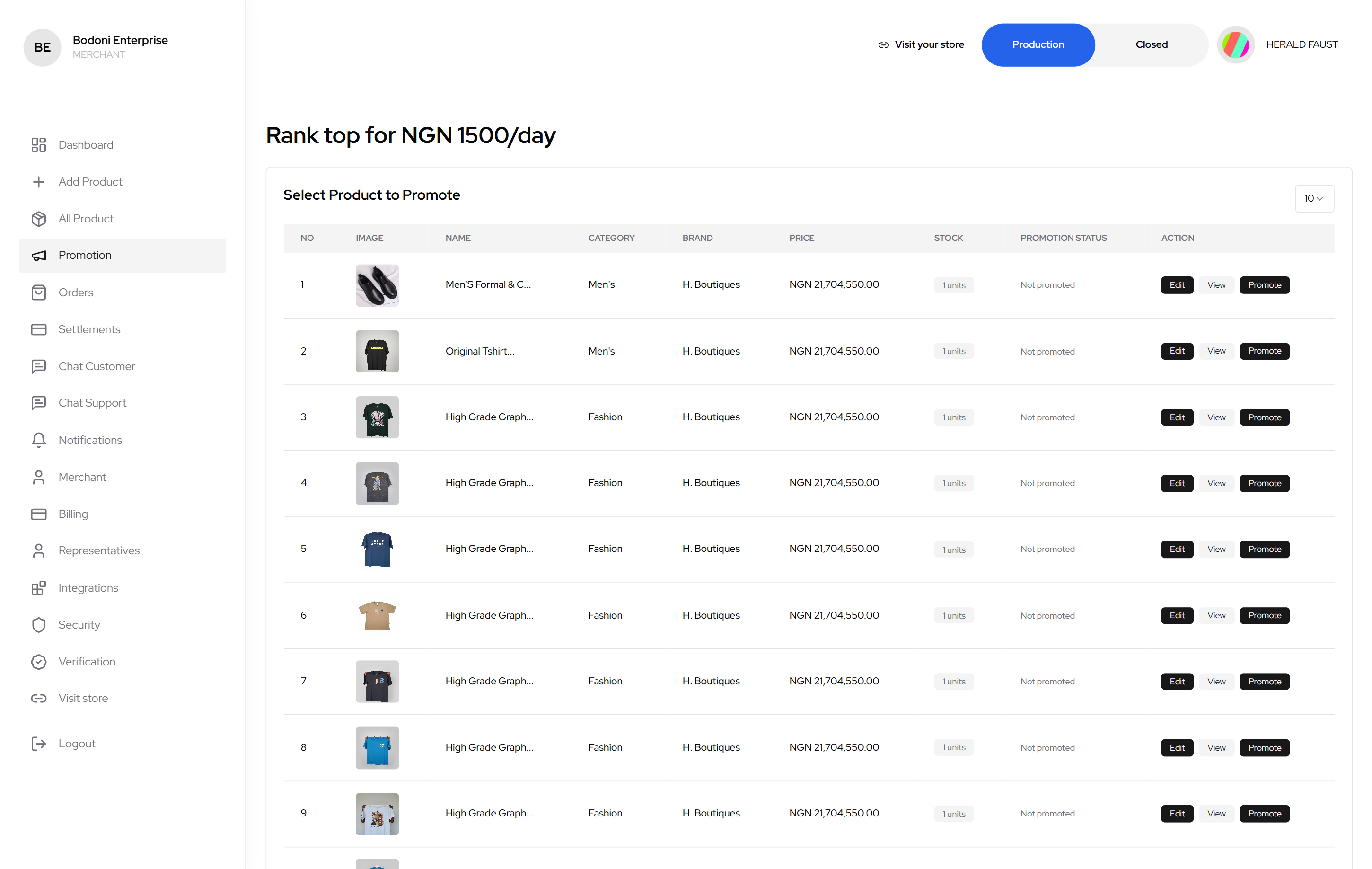Click the Dashboard grid icon
1372x869 pixels.
[38, 145]
